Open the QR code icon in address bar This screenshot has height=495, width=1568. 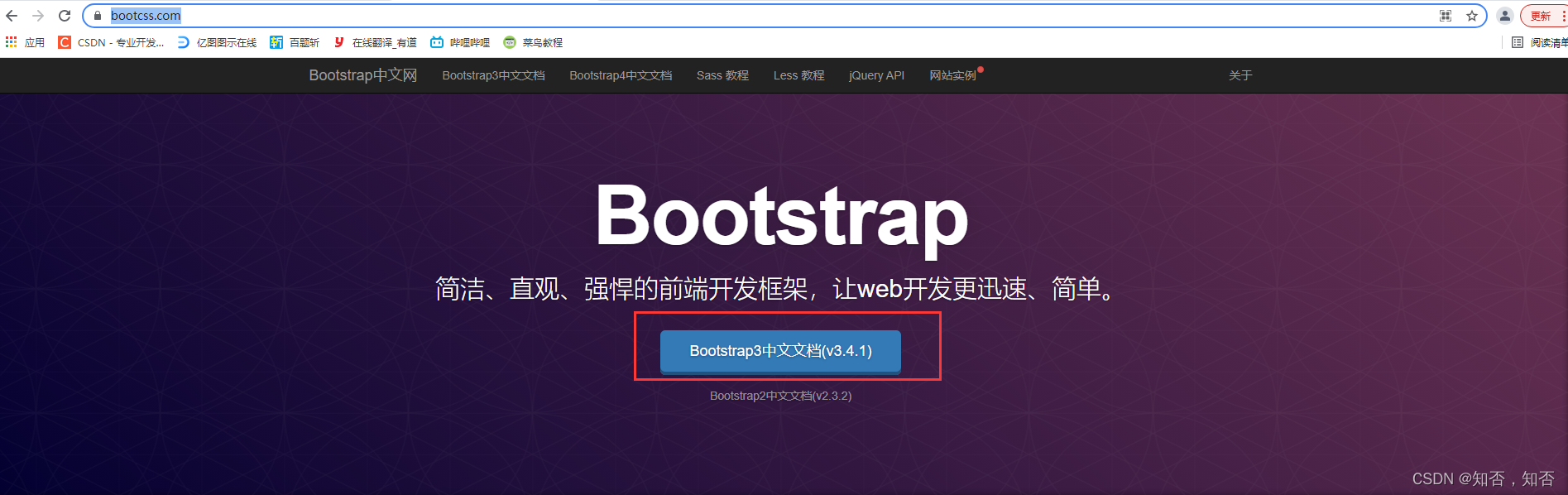click(x=1446, y=16)
